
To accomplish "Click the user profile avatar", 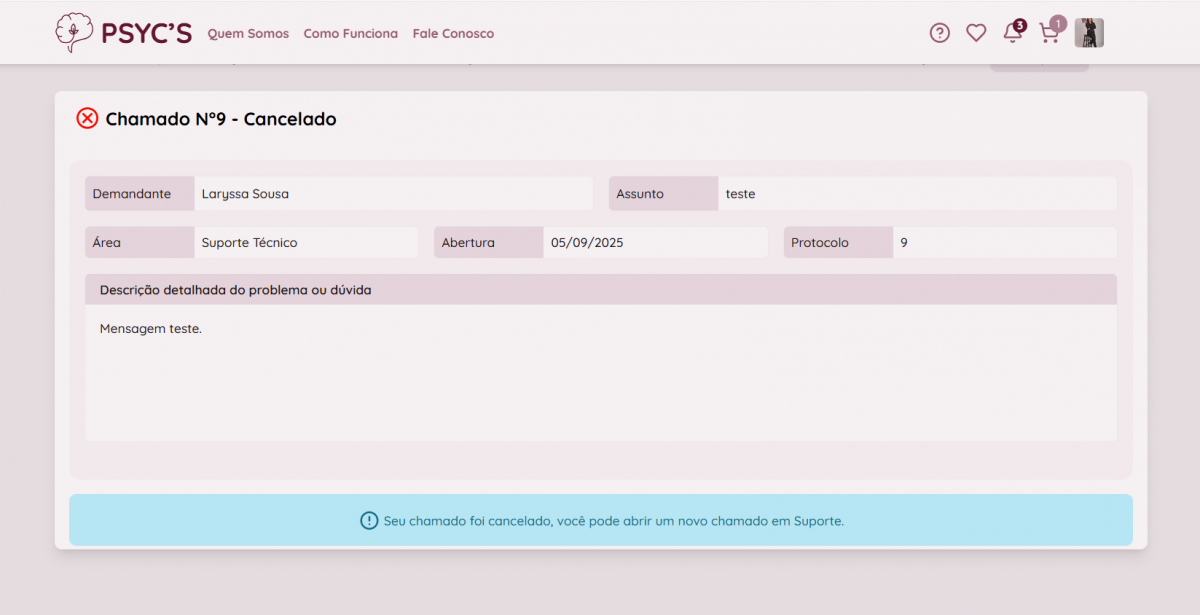I will click(1089, 33).
